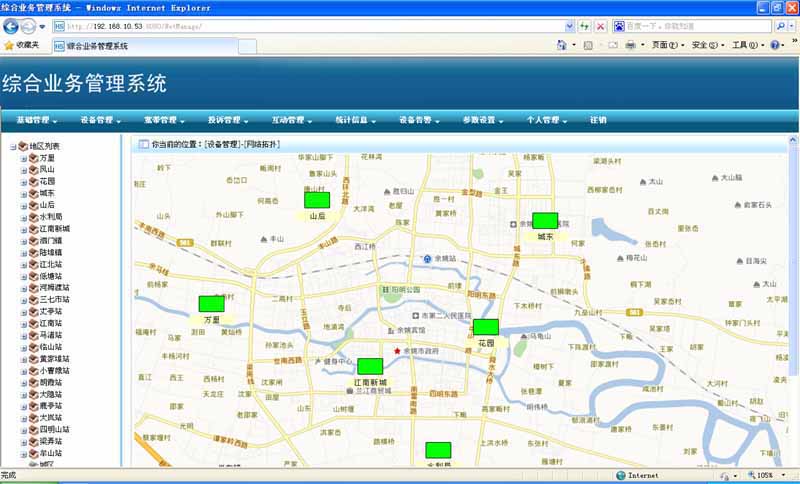This screenshot has width=800, height=484.
Task: Expand the 江南新城 tree node
Action: 23,229
